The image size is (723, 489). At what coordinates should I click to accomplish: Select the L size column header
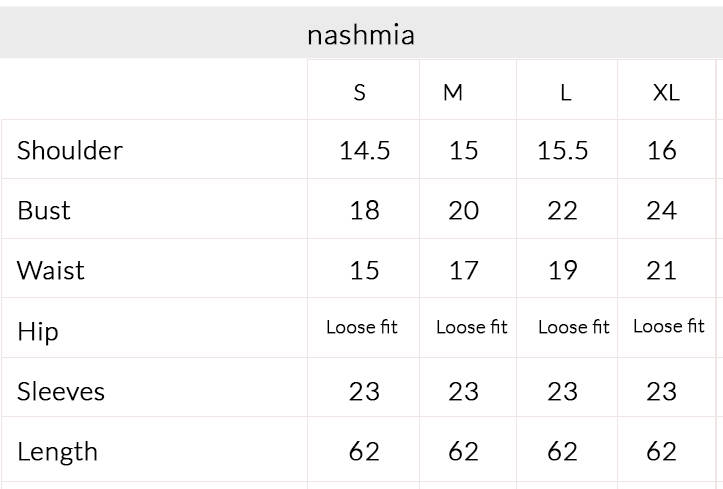[566, 93]
